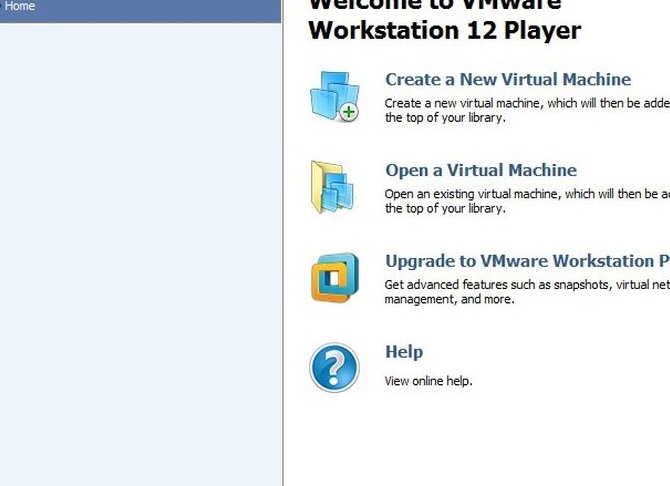
Task: Click 'Open an existing virtual machine' description
Action: pos(527,201)
